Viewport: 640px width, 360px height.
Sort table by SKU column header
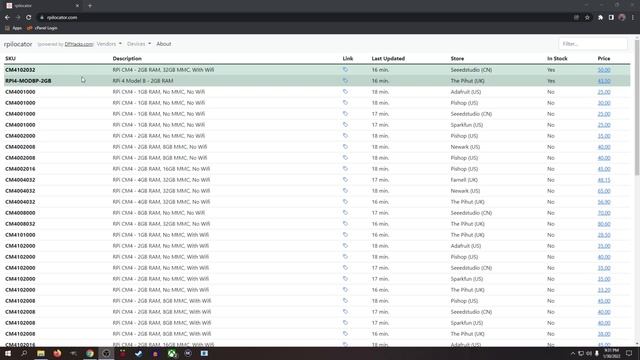[x=11, y=58]
